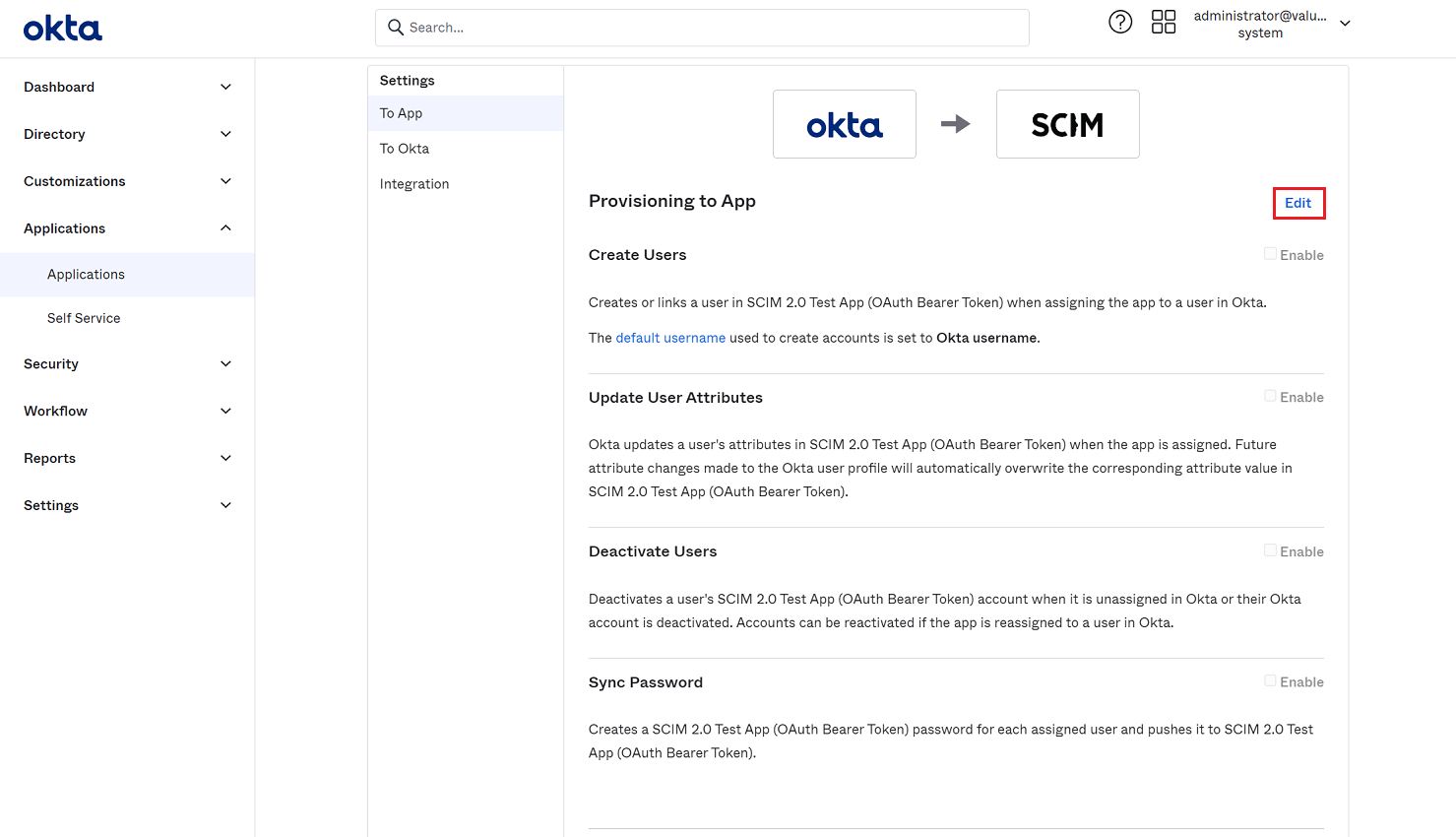The image size is (1456, 837).
Task: Click the Sync Password heading
Action: tap(646, 682)
